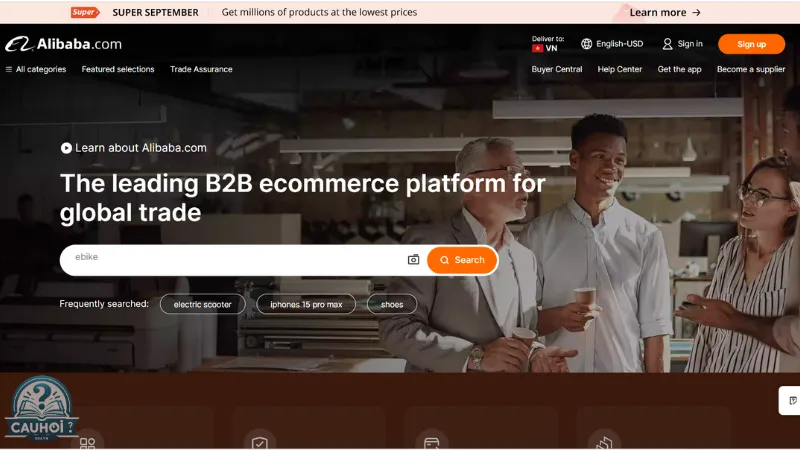Open English-USD language currency selector
The width and height of the screenshot is (800, 450).
point(612,44)
